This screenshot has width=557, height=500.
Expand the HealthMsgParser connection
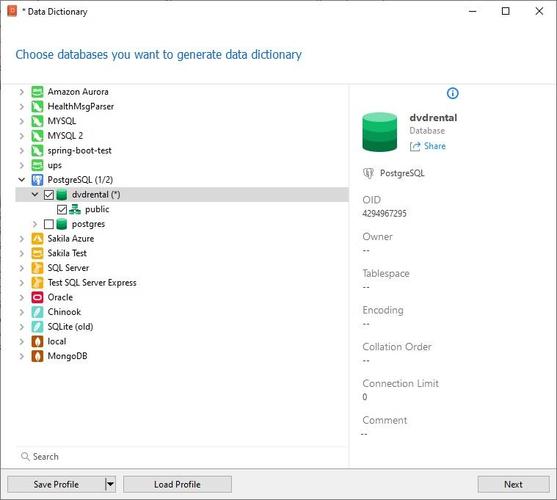(x=22, y=107)
